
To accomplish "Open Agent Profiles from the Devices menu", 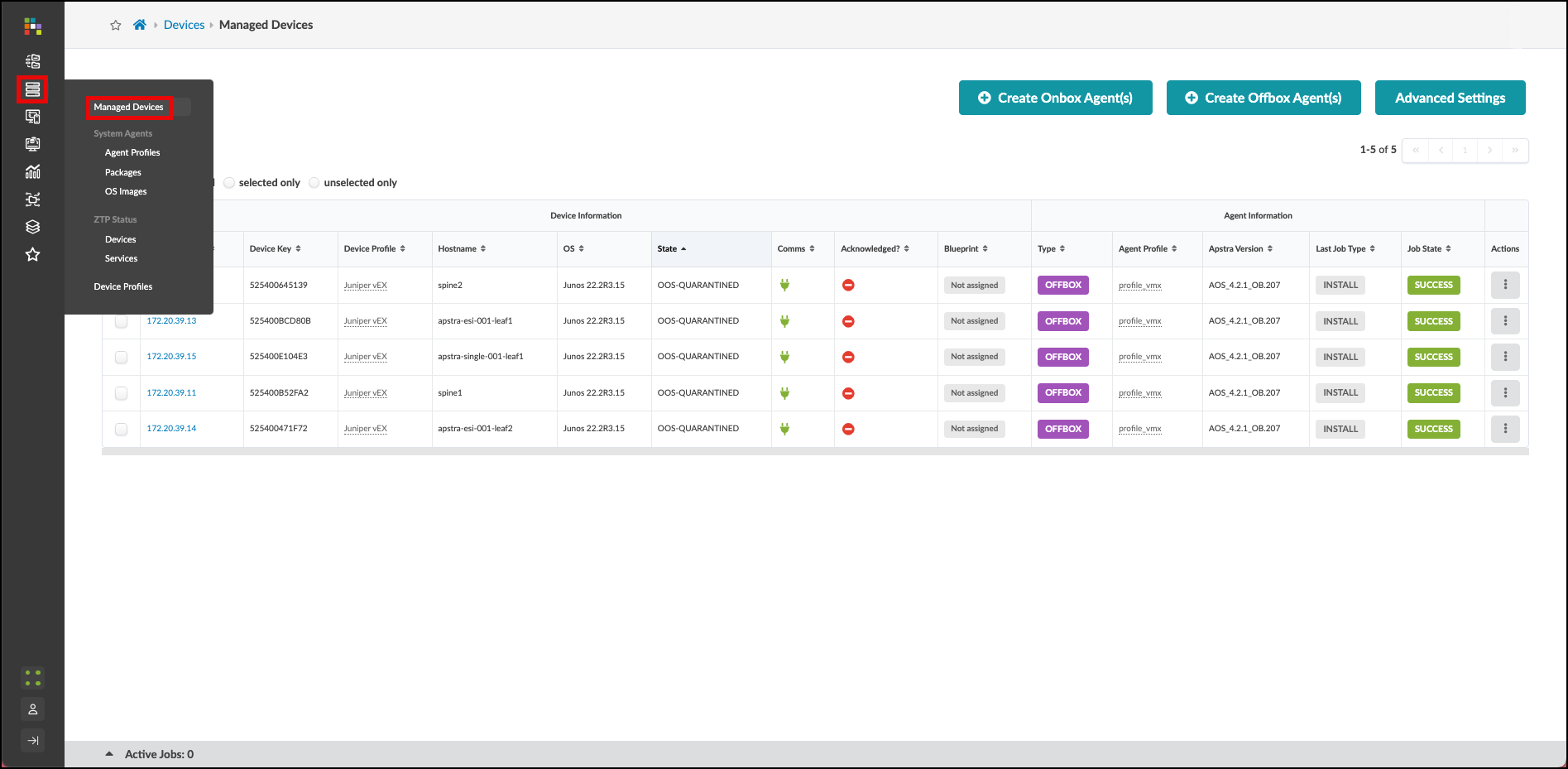I will pos(132,153).
